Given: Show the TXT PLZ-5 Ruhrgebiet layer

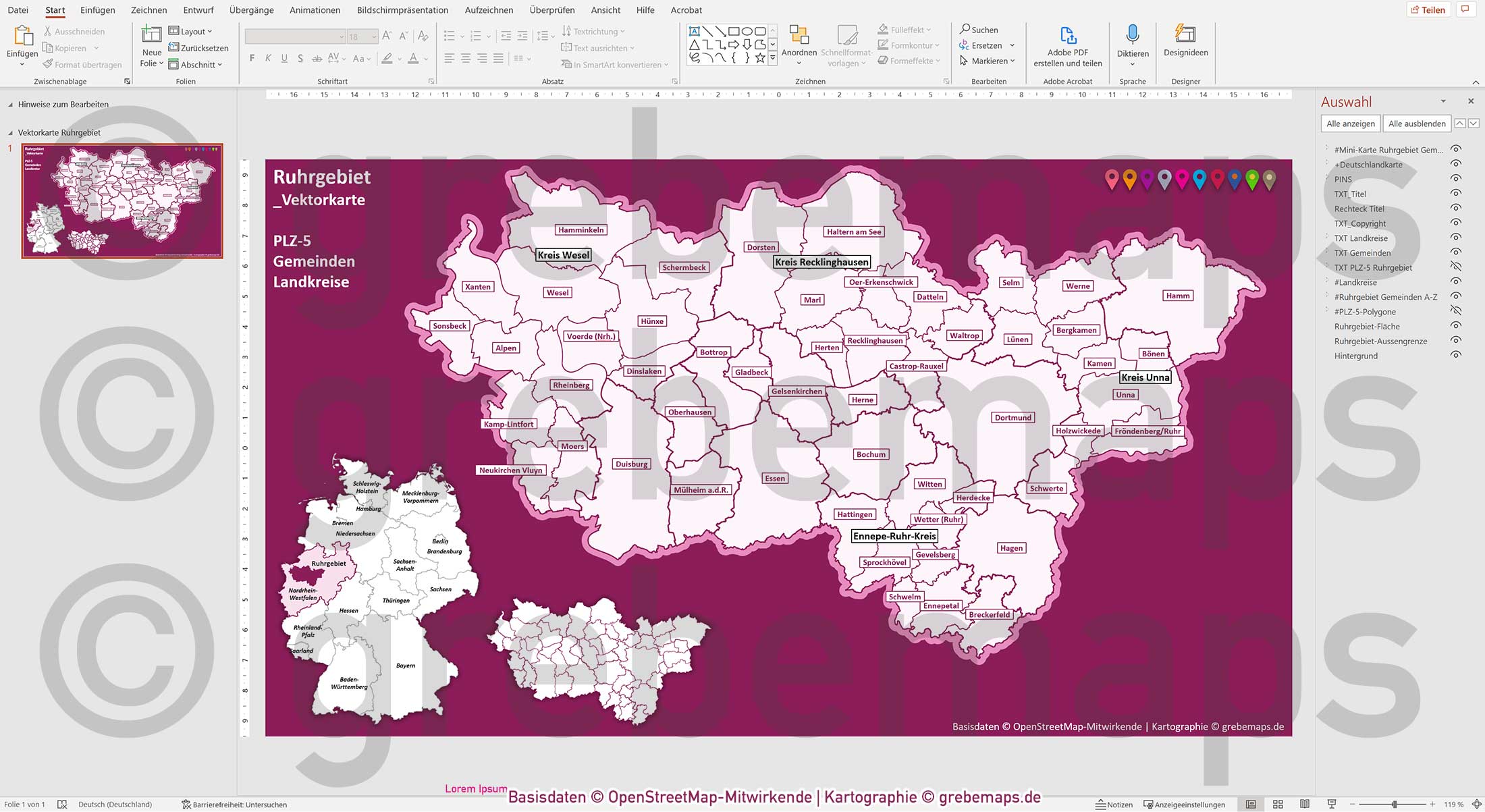Looking at the screenshot, I should pyautogui.click(x=1455, y=267).
